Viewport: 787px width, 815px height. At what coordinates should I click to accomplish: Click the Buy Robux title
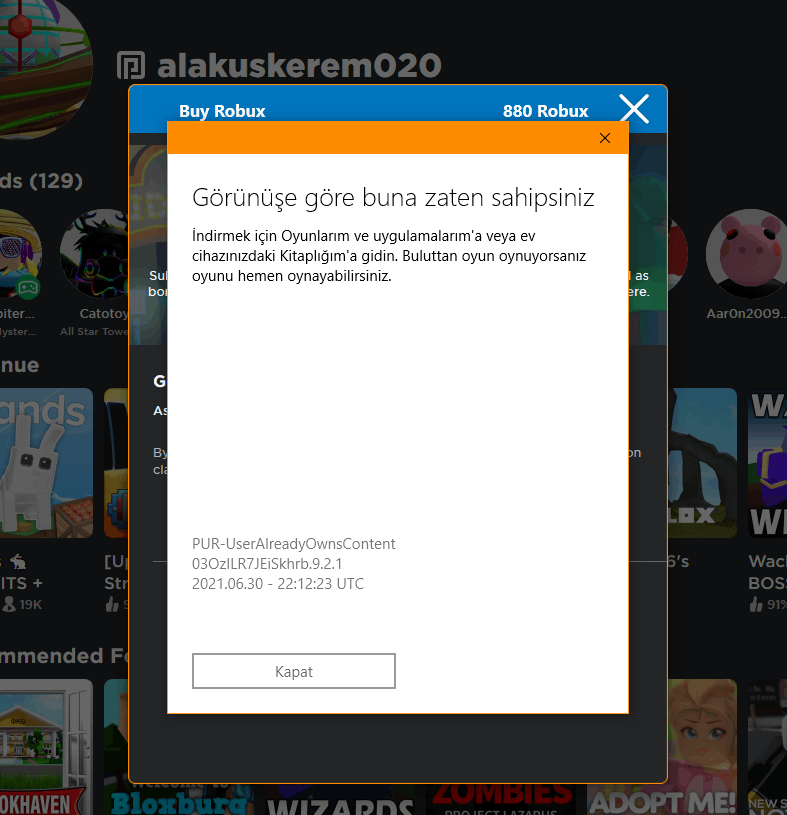pos(222,111)
